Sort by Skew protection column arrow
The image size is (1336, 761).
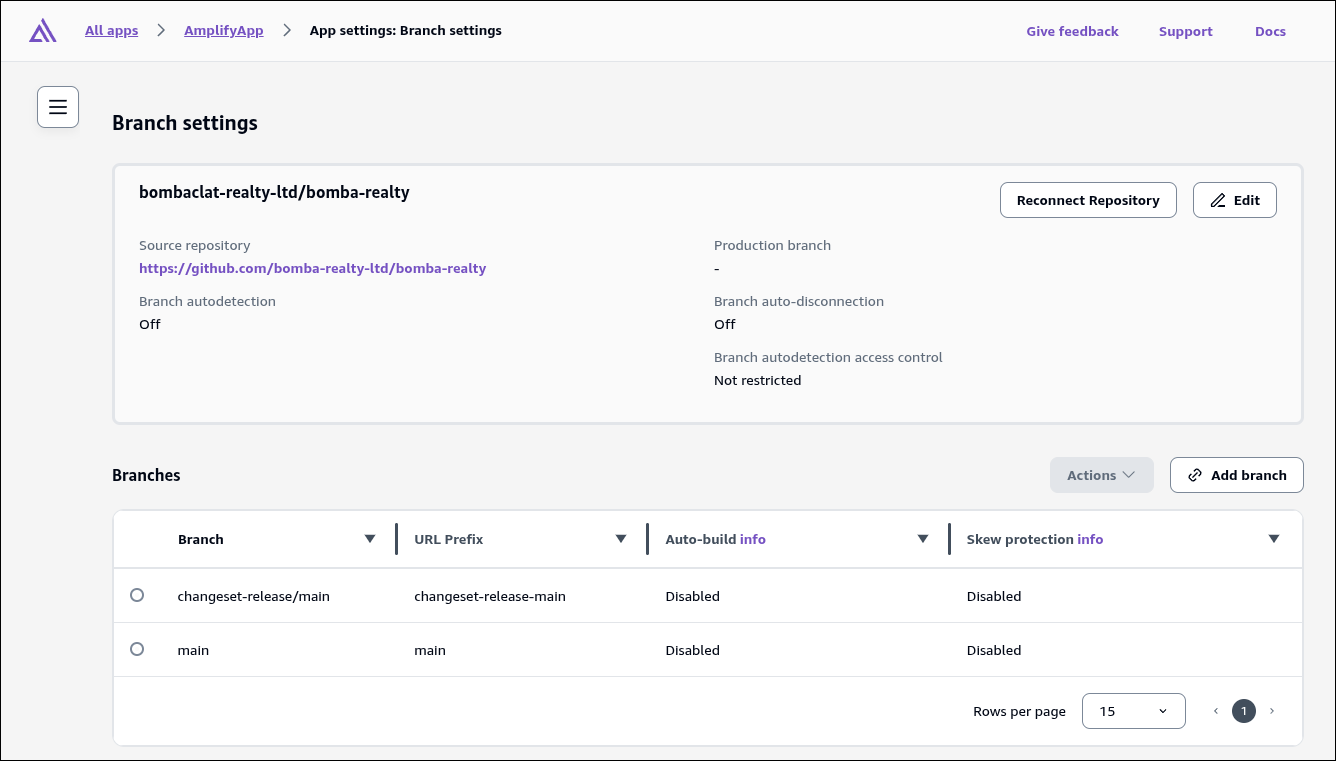[1274, 539]
